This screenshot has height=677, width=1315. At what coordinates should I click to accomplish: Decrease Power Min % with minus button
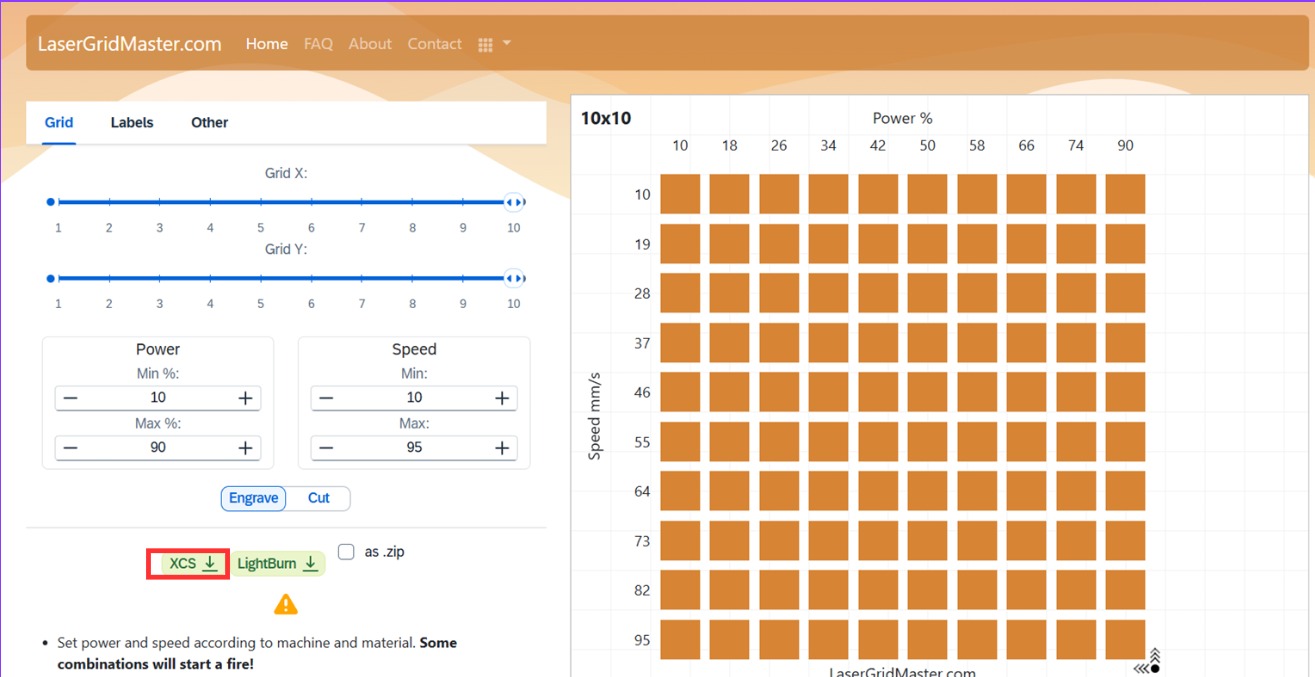click(x=70, y=398)
